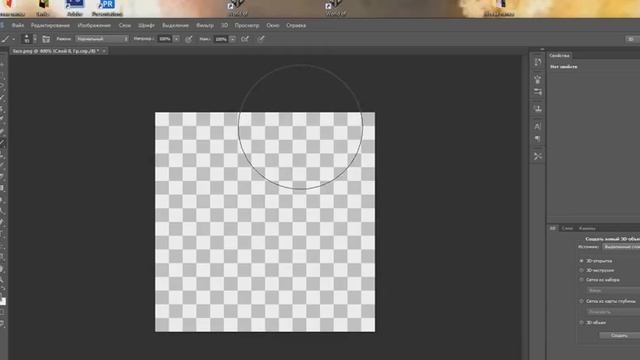Close the open document tab

coord(104,51)
